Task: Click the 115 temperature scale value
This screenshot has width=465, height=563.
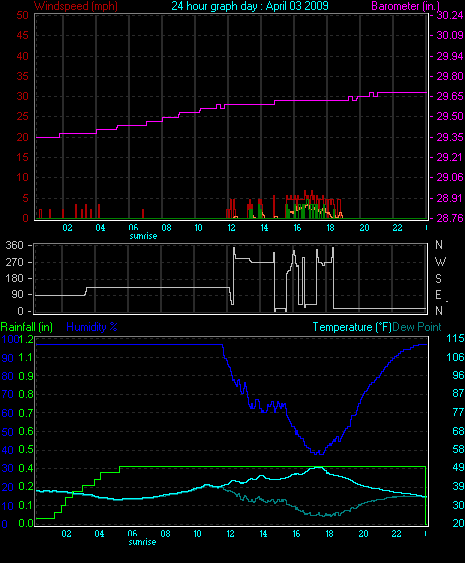Action: coord(455,338)
